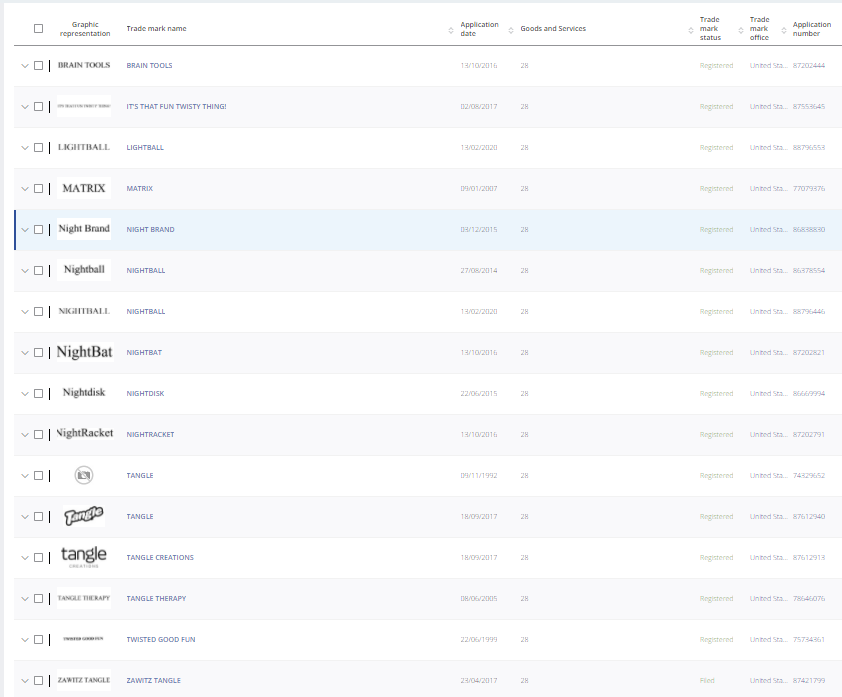The image size is (842, 697).
Task: Expand the NIGHTRACKET row chevron
Action: 25,435
